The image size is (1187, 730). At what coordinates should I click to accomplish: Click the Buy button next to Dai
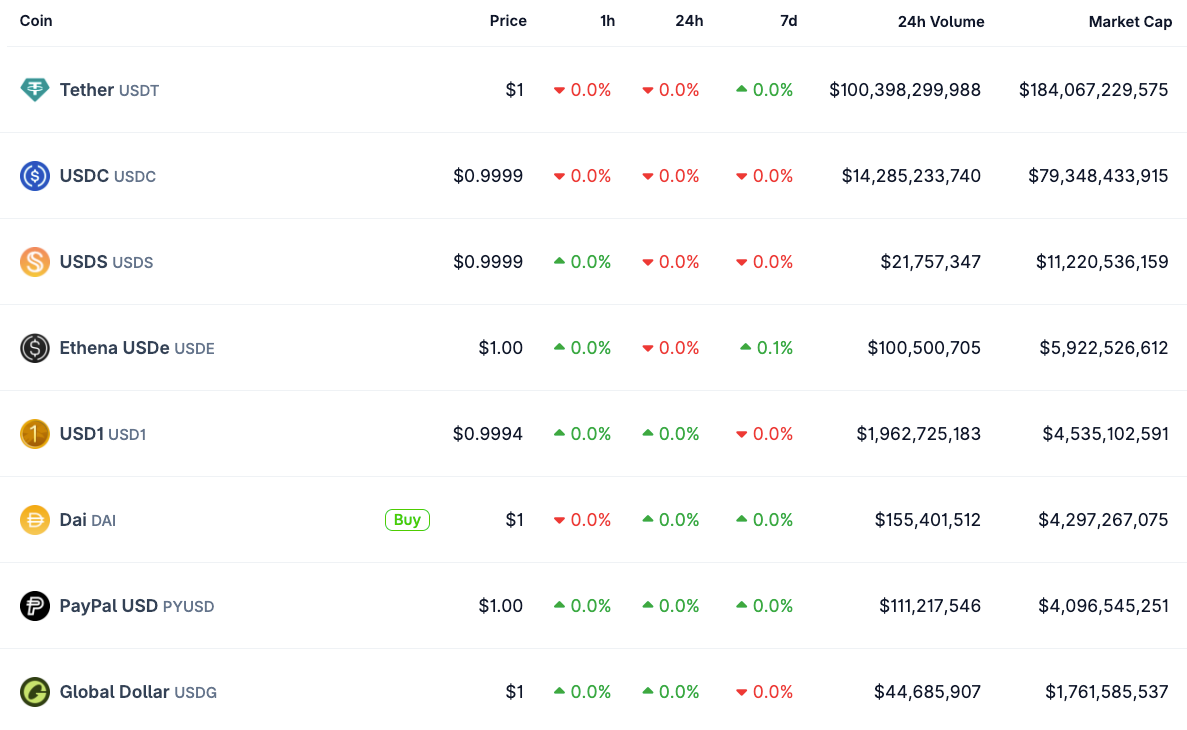point(407,520)
